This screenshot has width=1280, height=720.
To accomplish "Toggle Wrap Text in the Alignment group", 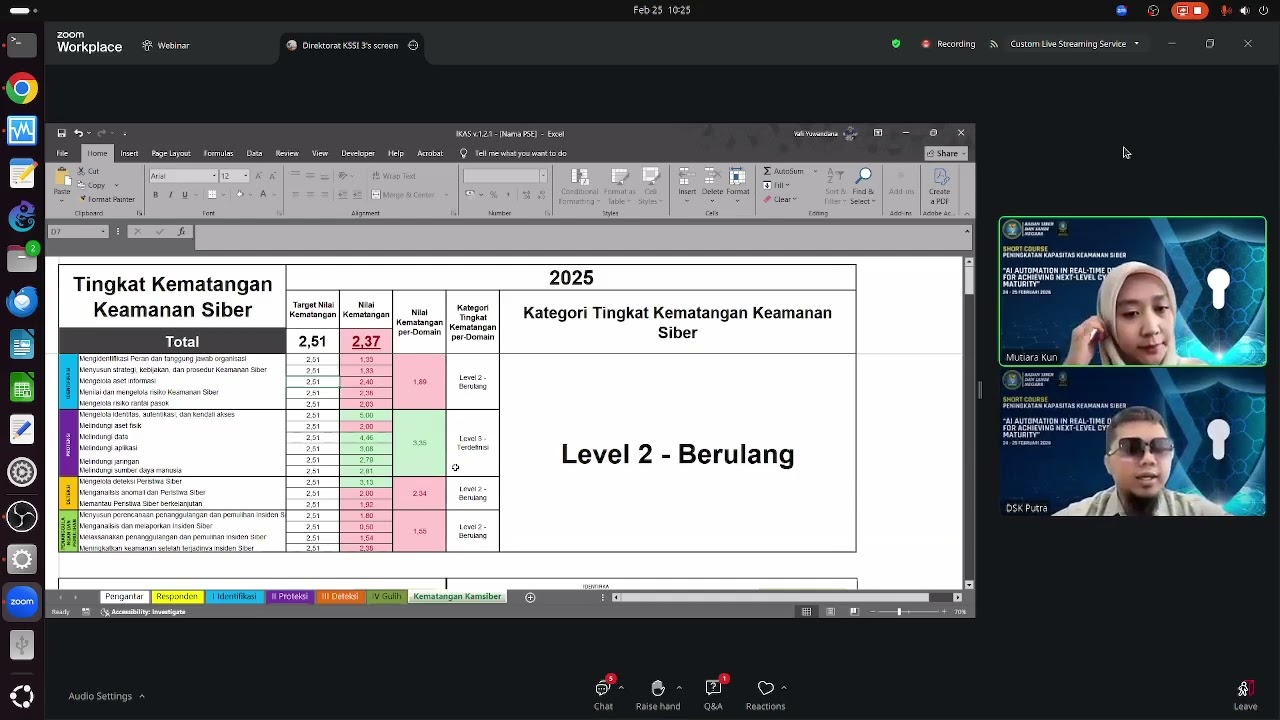I will tap(393, 175).
